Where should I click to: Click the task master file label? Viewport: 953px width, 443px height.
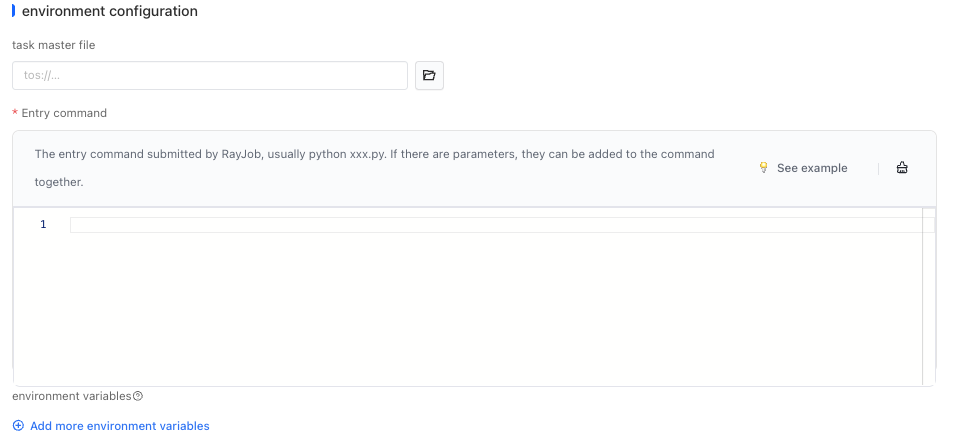(x=54, y=45)
